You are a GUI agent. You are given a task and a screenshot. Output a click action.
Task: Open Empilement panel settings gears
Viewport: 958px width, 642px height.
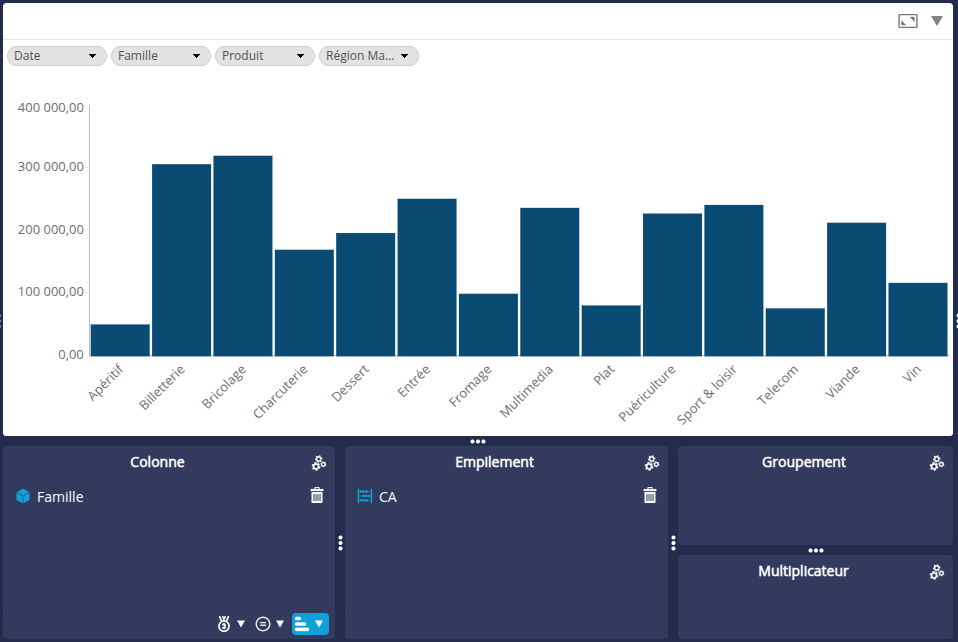coord(652,463)
